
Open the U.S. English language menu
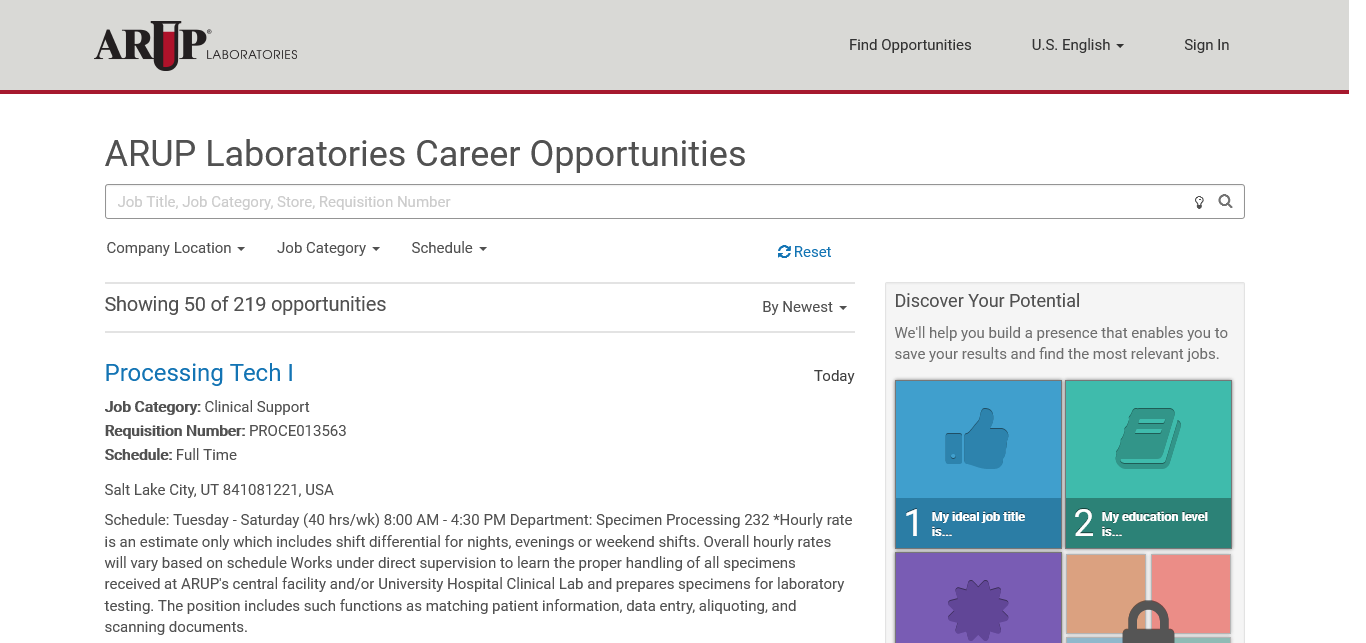pos(1077,45)
